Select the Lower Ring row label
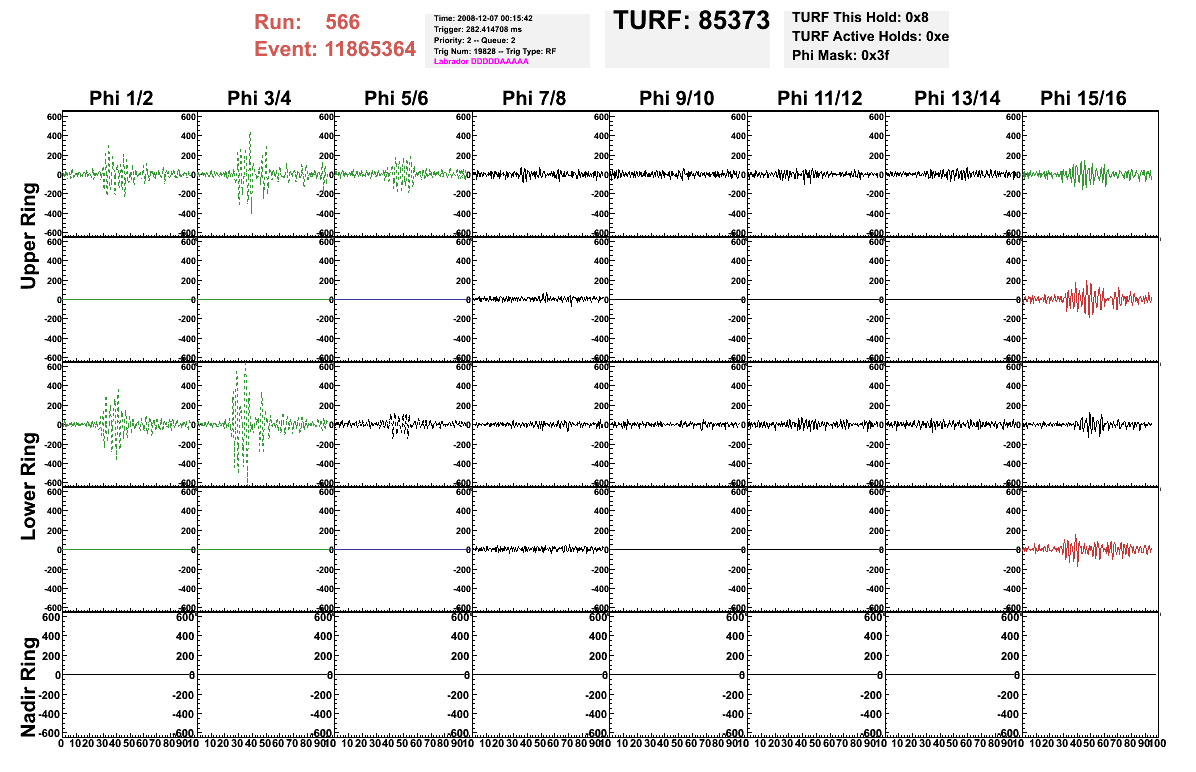This screenshot has height=772, width=1196. [28, 487]
